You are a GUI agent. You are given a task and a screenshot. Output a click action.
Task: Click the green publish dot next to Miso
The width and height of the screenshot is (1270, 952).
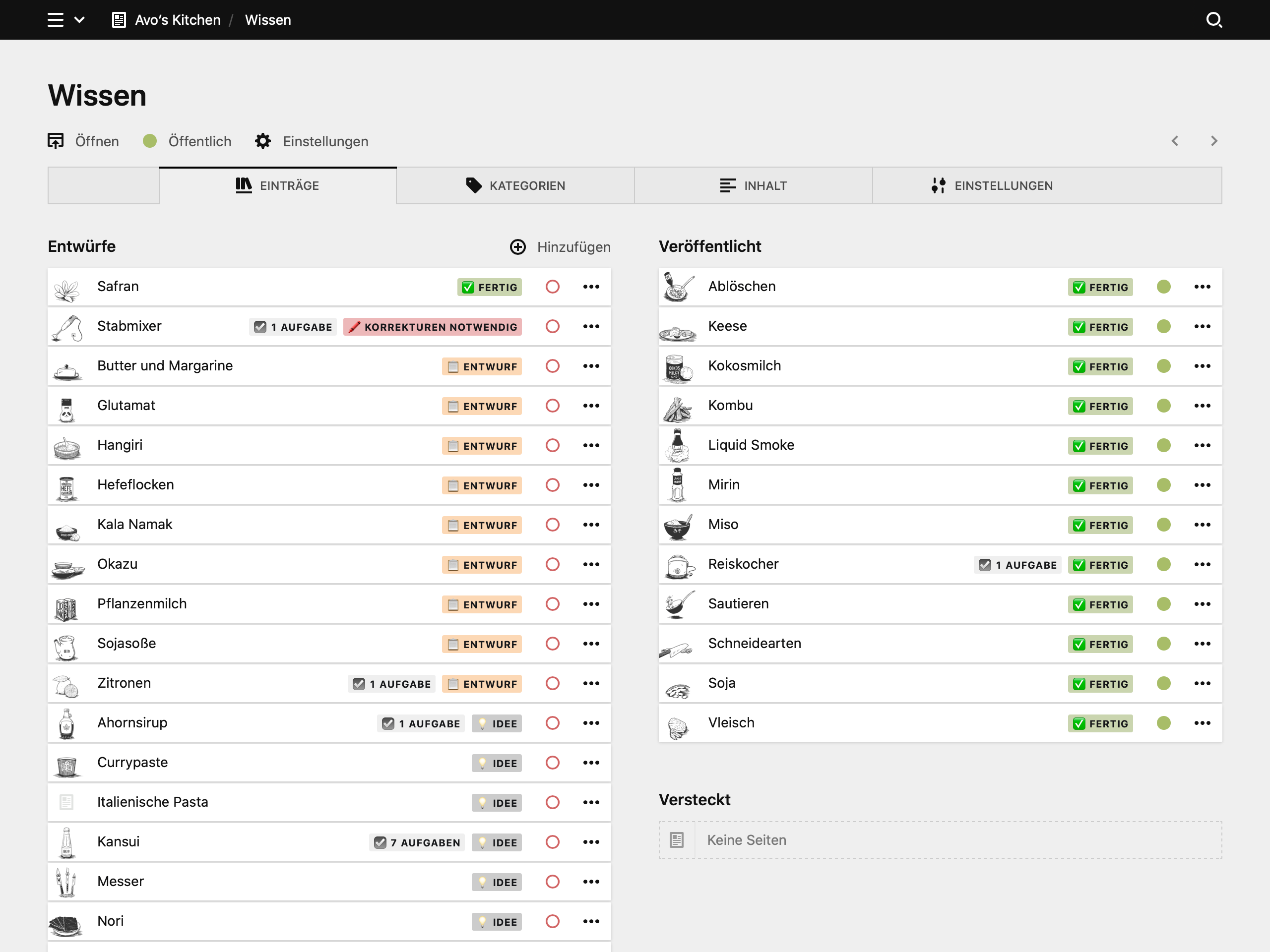coord(1164,525)
